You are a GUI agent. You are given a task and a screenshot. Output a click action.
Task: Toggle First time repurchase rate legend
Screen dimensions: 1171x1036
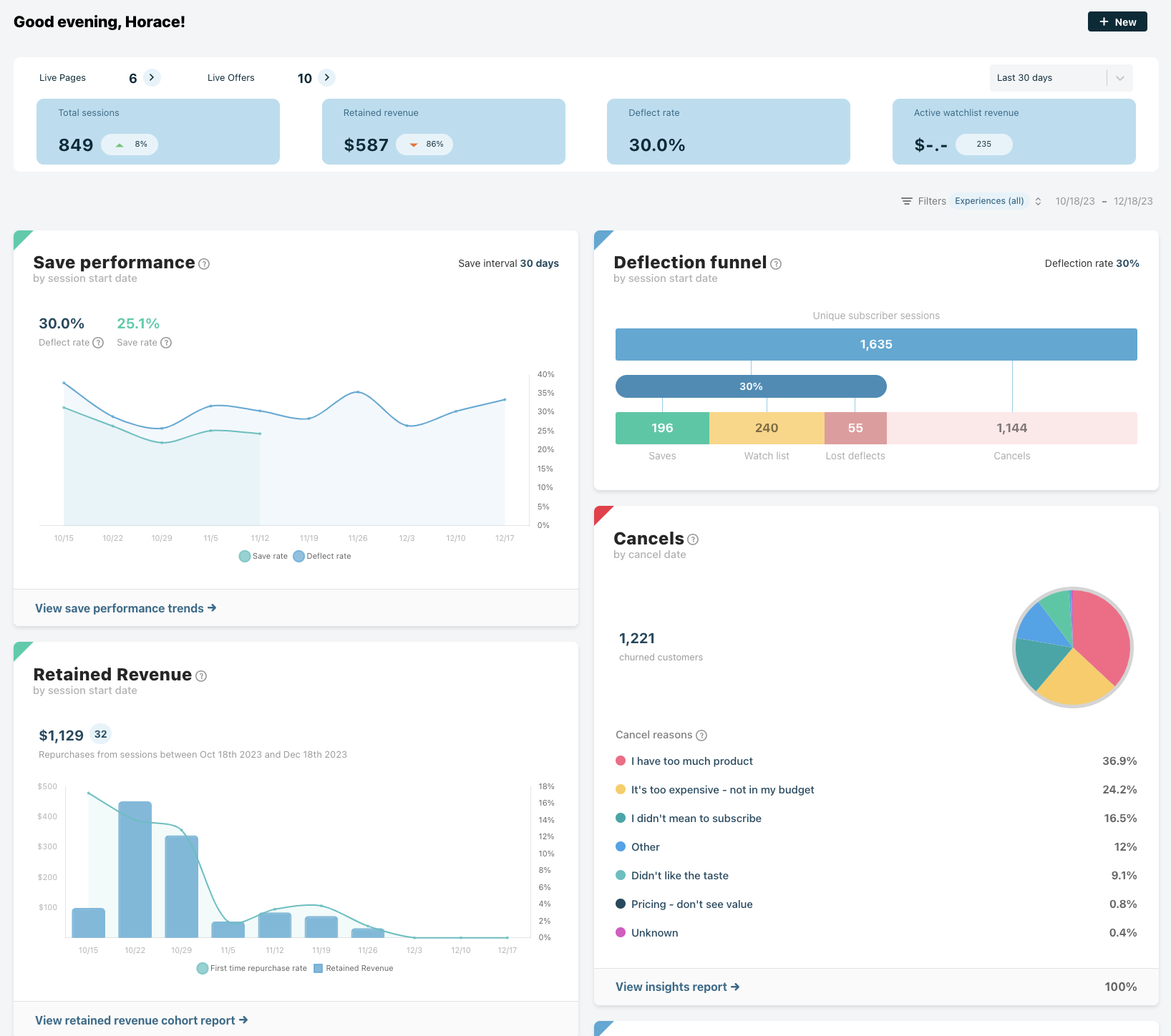(252, 968)
